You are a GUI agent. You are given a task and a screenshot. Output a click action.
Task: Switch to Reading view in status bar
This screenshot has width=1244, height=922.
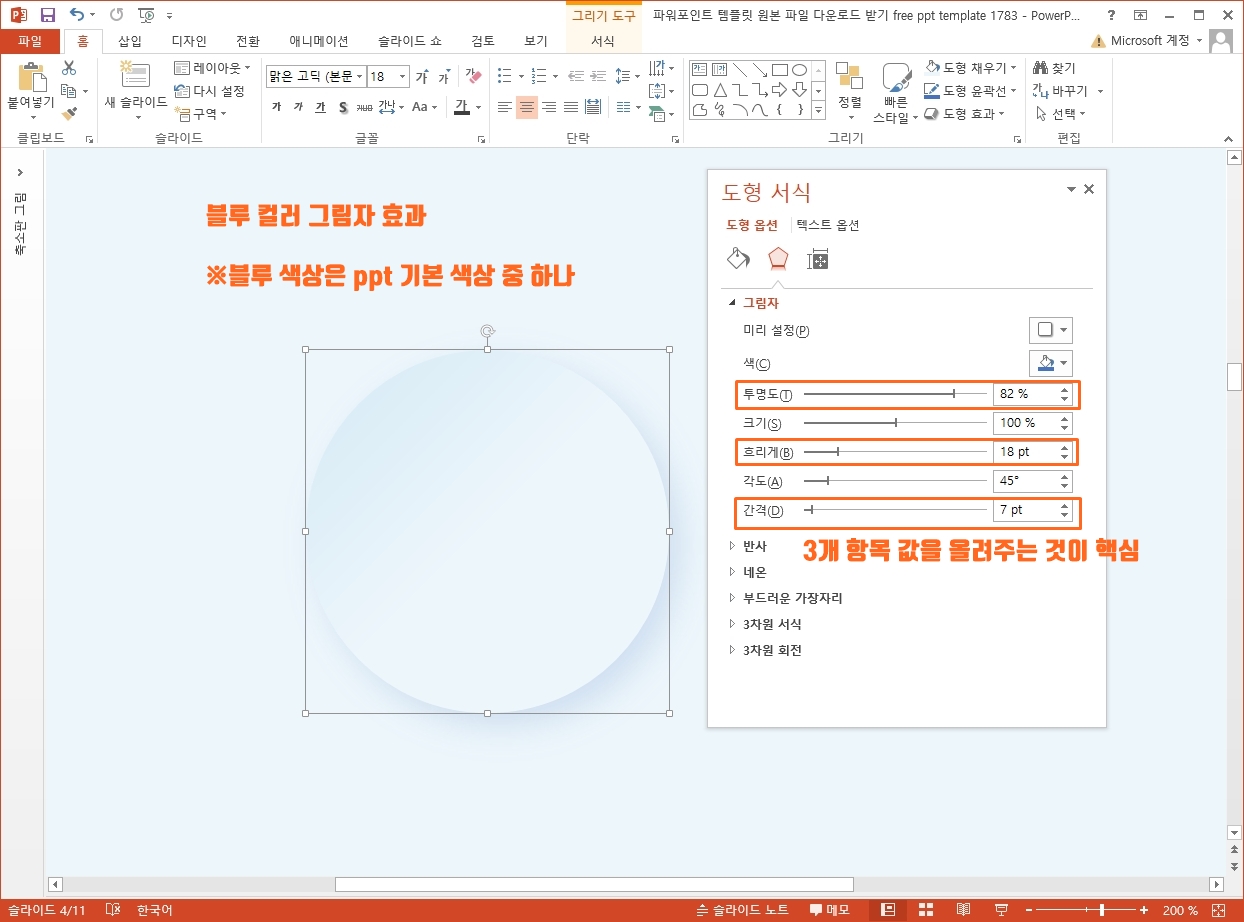964,910
